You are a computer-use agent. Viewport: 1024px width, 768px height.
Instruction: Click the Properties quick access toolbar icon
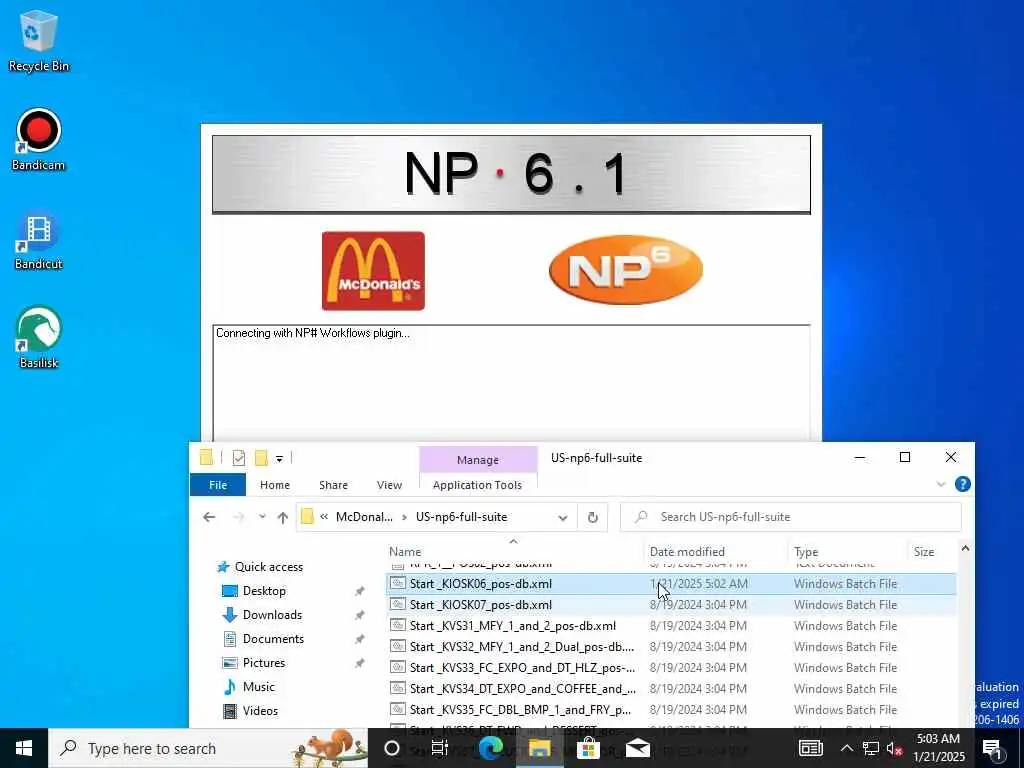[238, 458]
